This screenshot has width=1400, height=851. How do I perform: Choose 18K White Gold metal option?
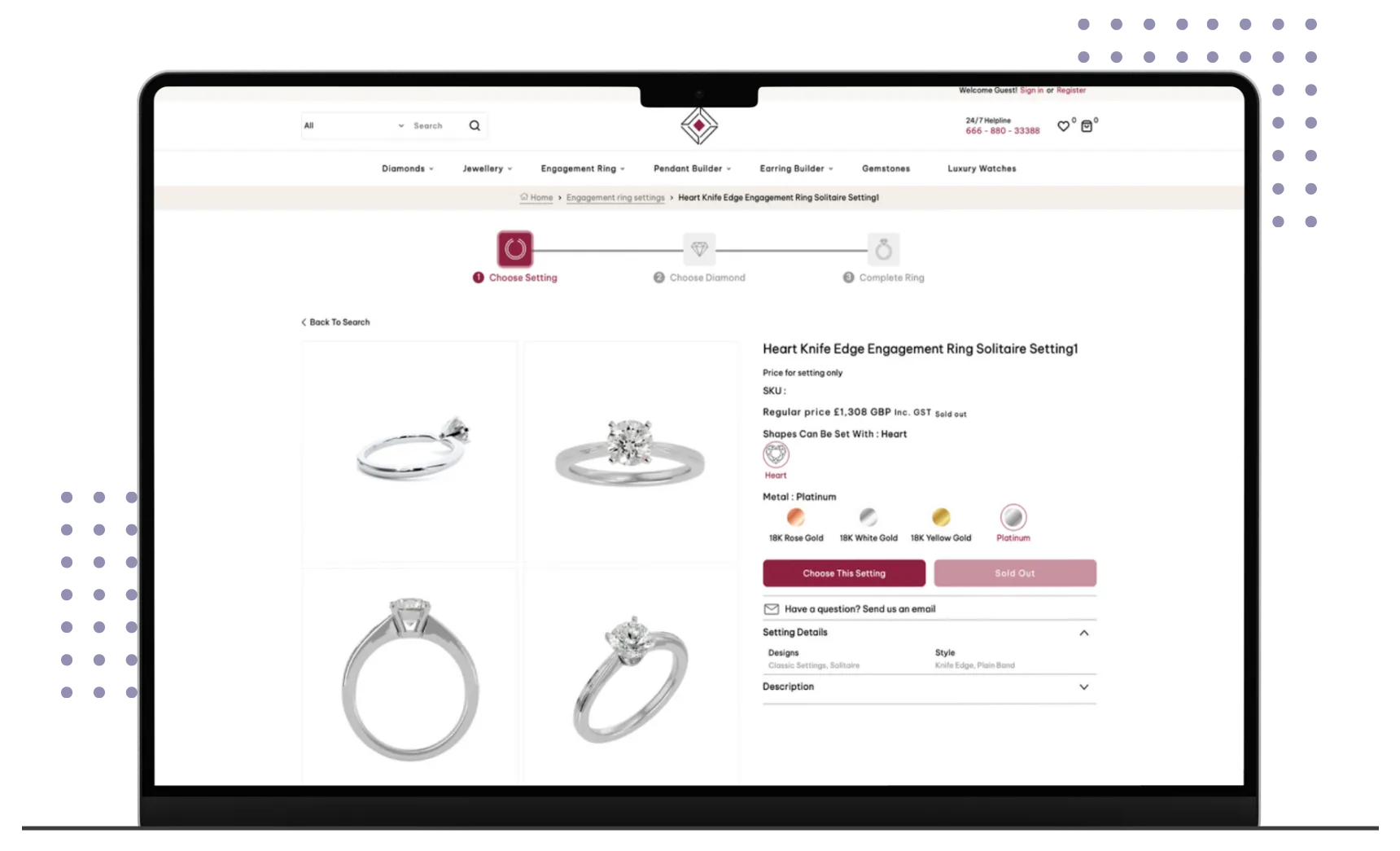[x=868, y=517]
